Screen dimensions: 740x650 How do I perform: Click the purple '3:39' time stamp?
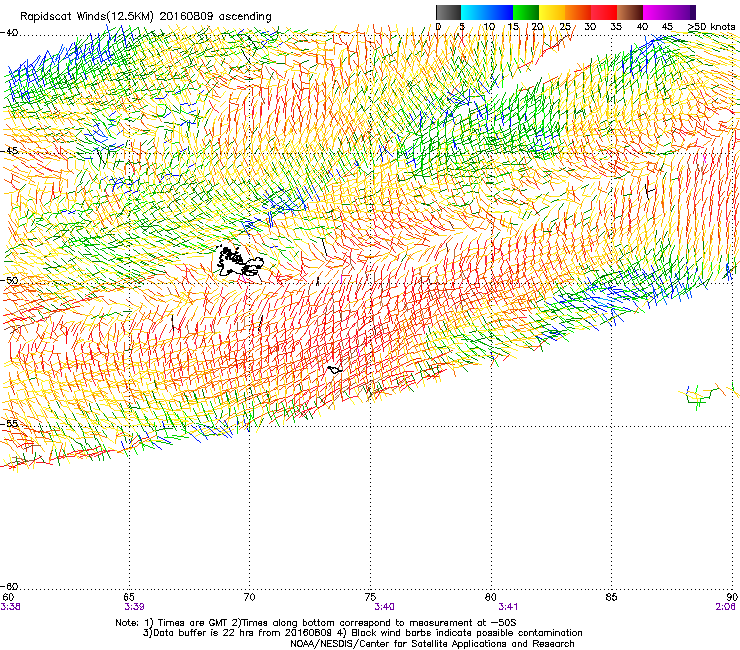[x=134, y=607]
